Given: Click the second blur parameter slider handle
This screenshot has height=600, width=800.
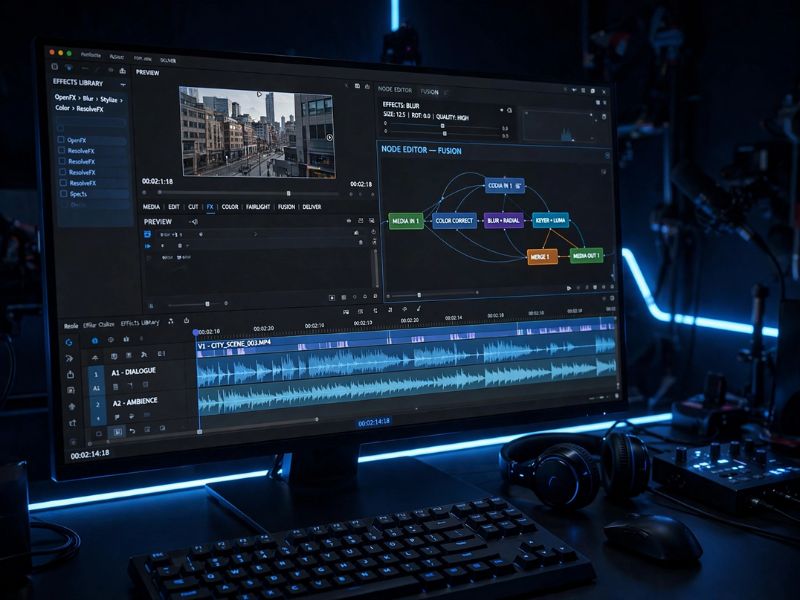Looking at the screenshot, I should (445, 134).
